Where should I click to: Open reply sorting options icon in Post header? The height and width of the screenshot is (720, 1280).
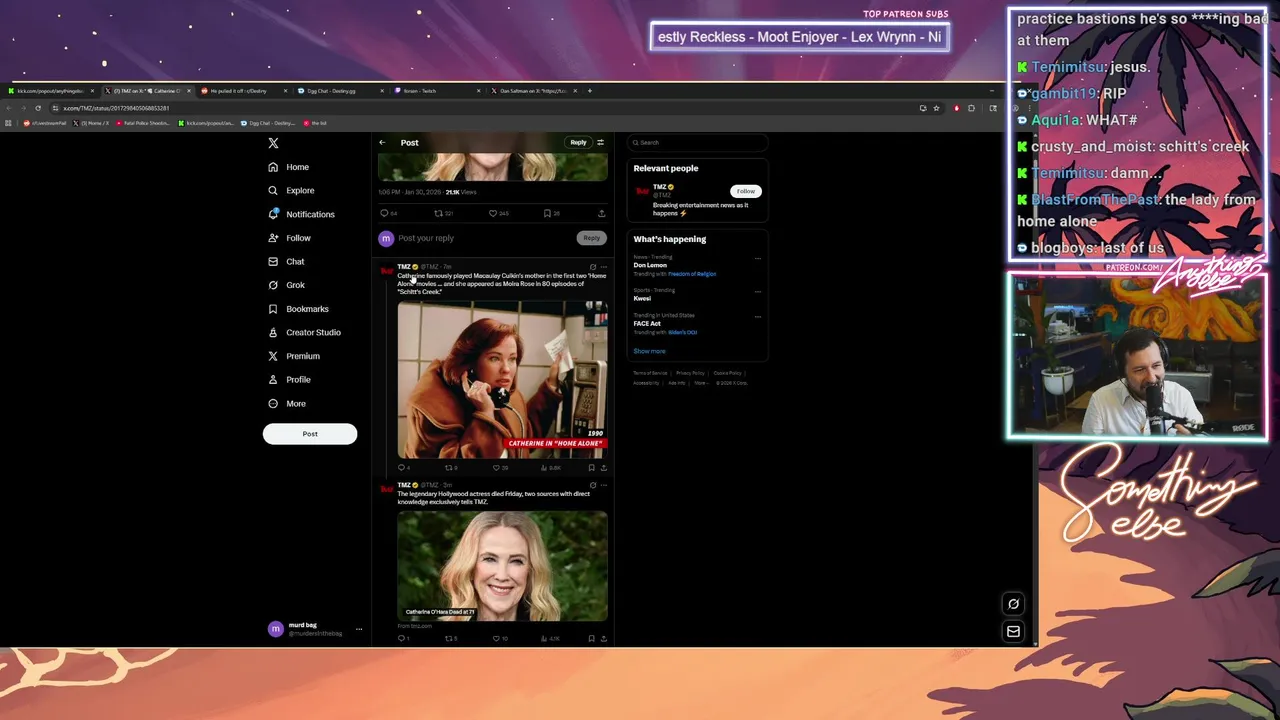(x=600, y=142)
